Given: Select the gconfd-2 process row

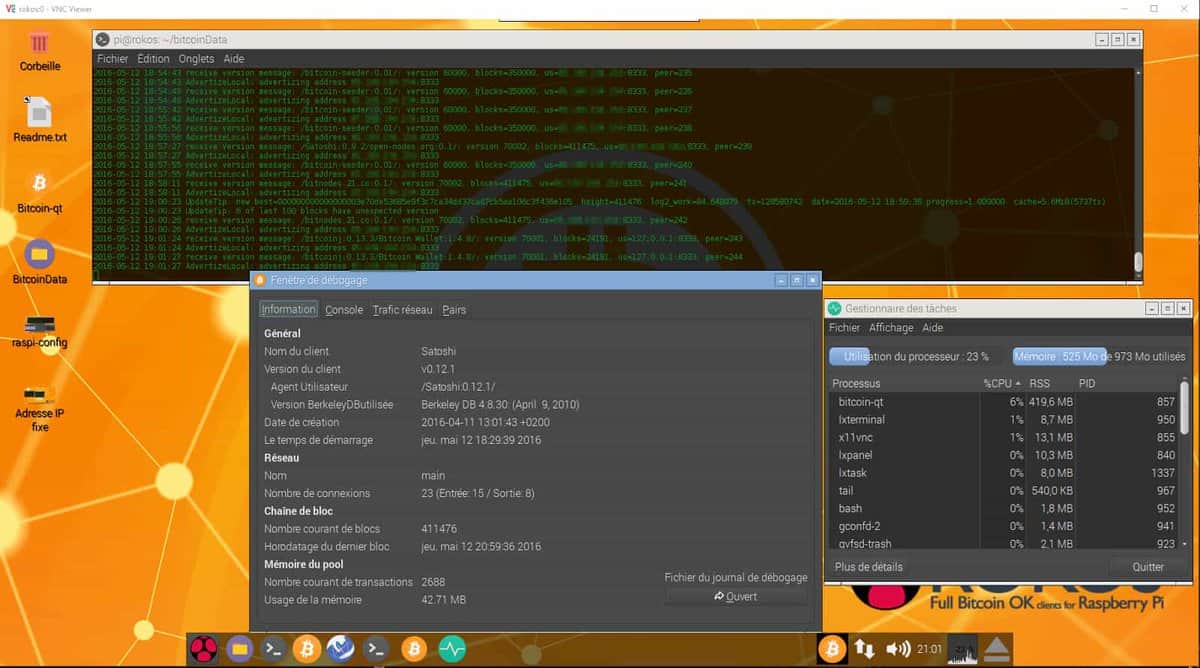Looking at the screenshot, I should point(1003,526).
